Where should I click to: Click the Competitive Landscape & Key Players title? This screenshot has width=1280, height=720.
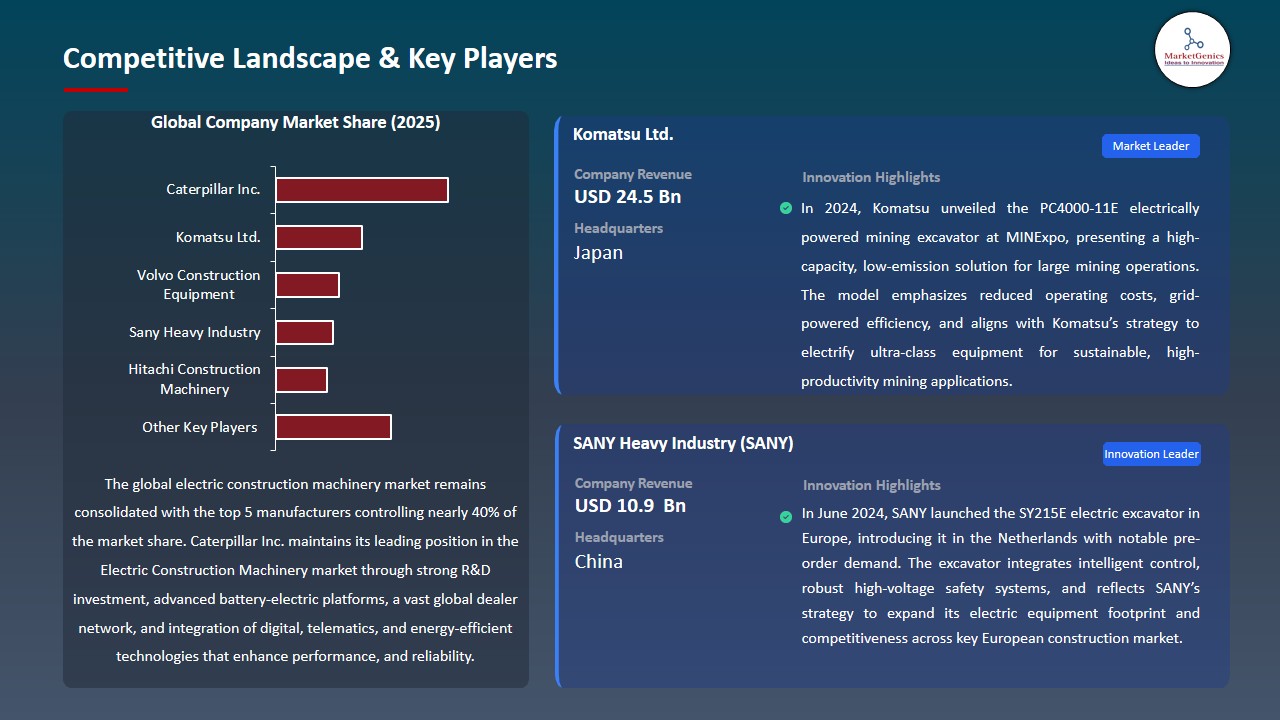coord(310,58)
